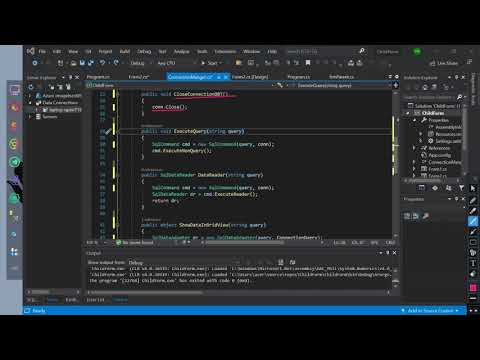Click Add to Source Control

[430, 311]
